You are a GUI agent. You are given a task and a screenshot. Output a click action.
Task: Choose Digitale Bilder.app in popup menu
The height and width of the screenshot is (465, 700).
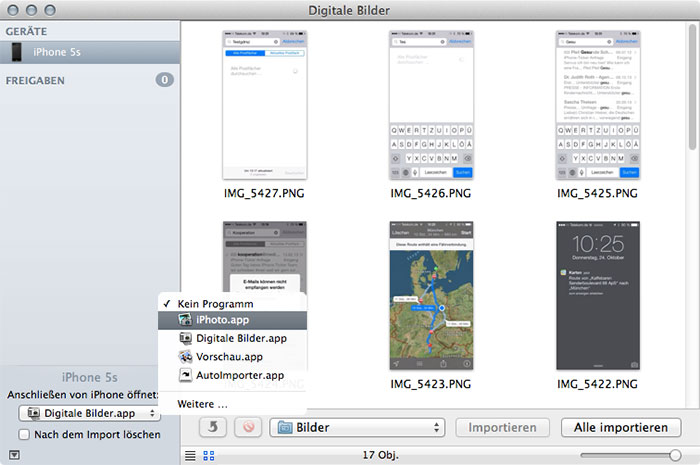pos(232,338)
